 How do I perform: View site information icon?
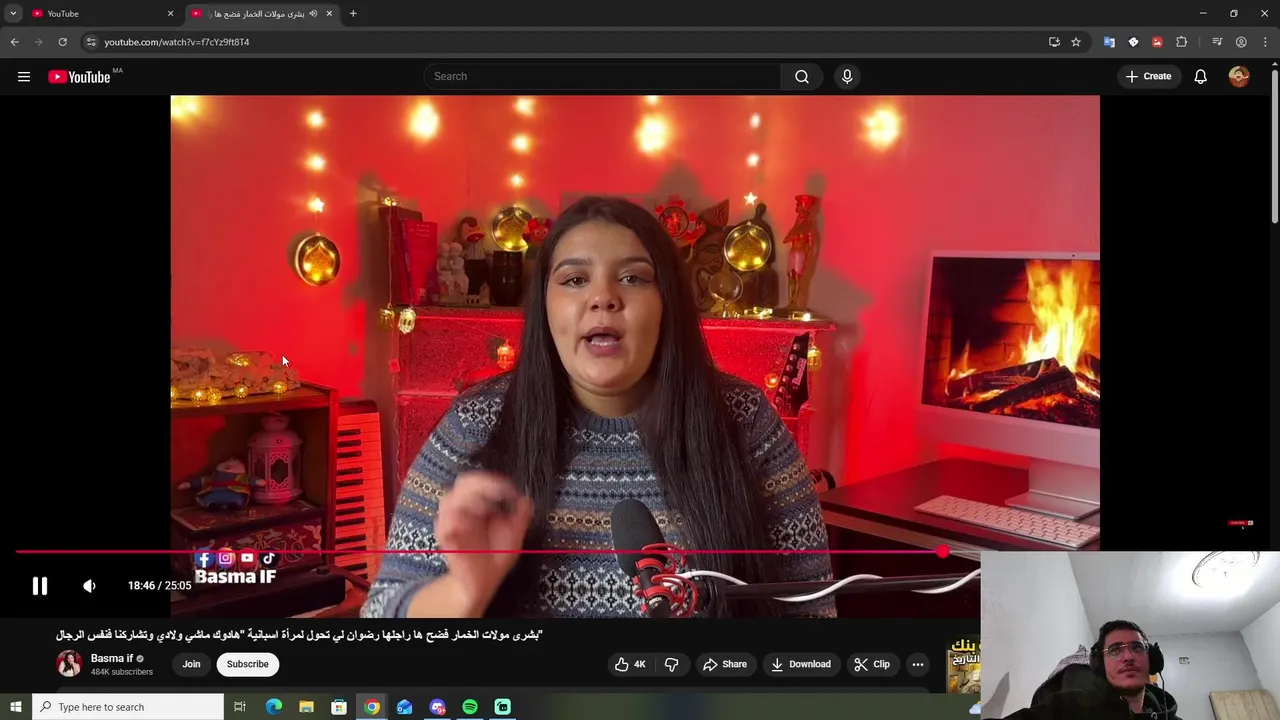tap(90, 42)
